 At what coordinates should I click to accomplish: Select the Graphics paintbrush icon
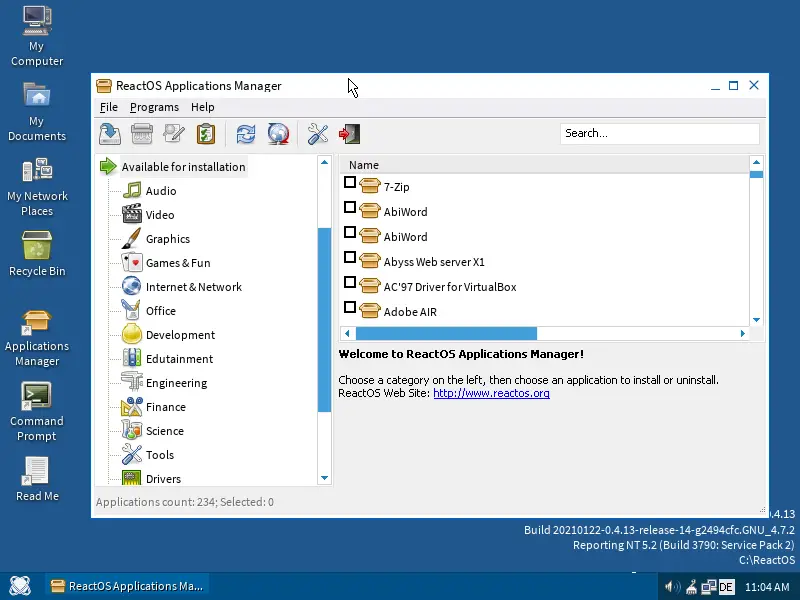click(x=132, y=238)
